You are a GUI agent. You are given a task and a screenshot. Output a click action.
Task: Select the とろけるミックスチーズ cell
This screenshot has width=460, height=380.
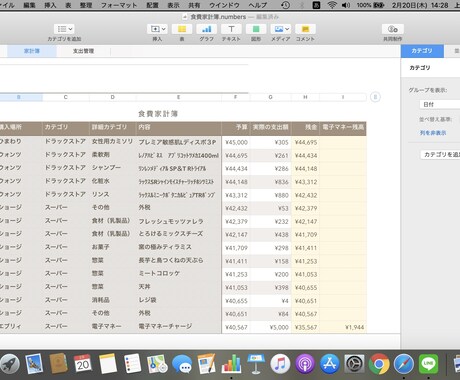tap(179, 234)
